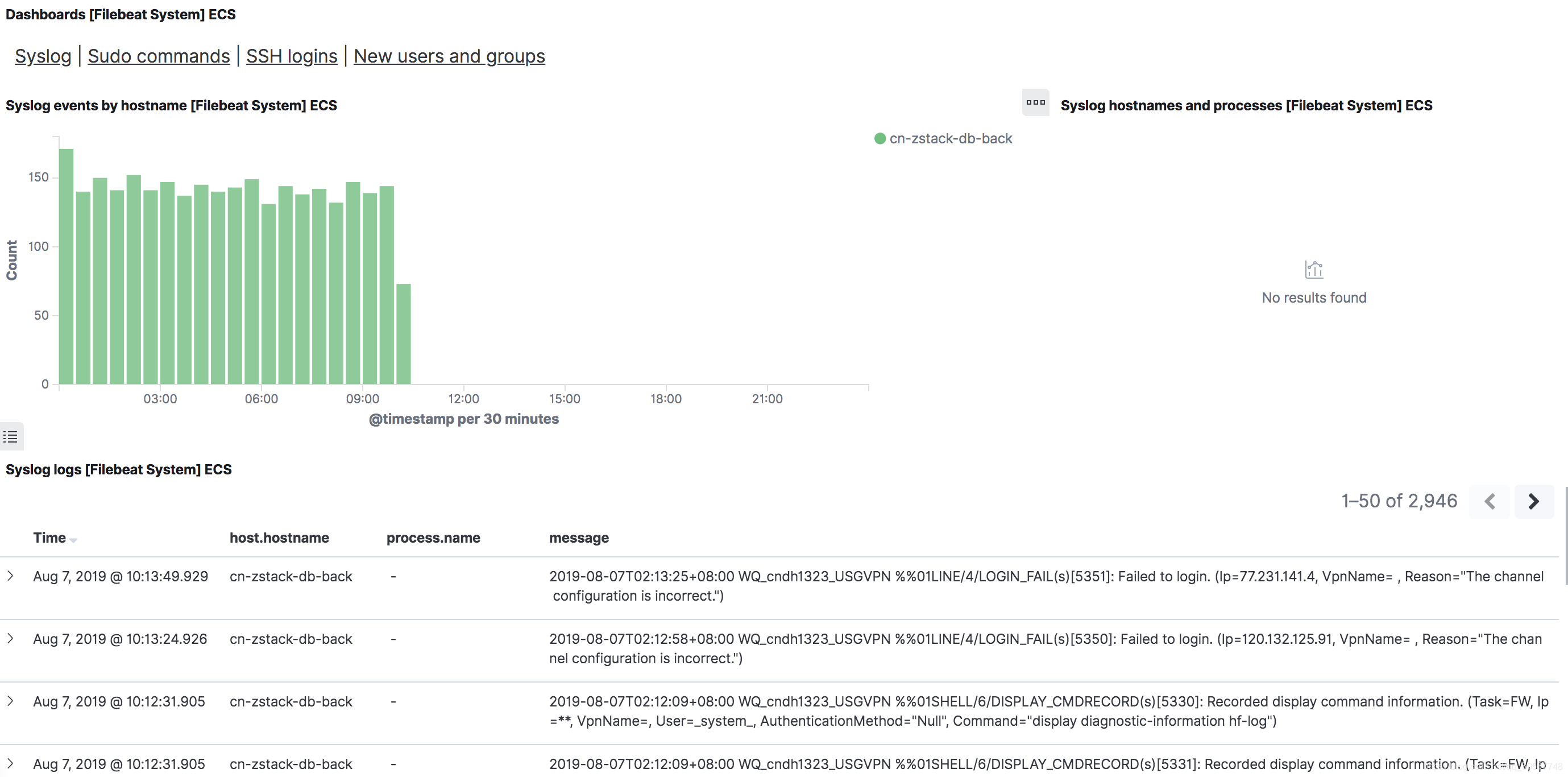Expand log row at 10:13:24.926
The image size is (1568, 777).
click(x=10, y=639)
